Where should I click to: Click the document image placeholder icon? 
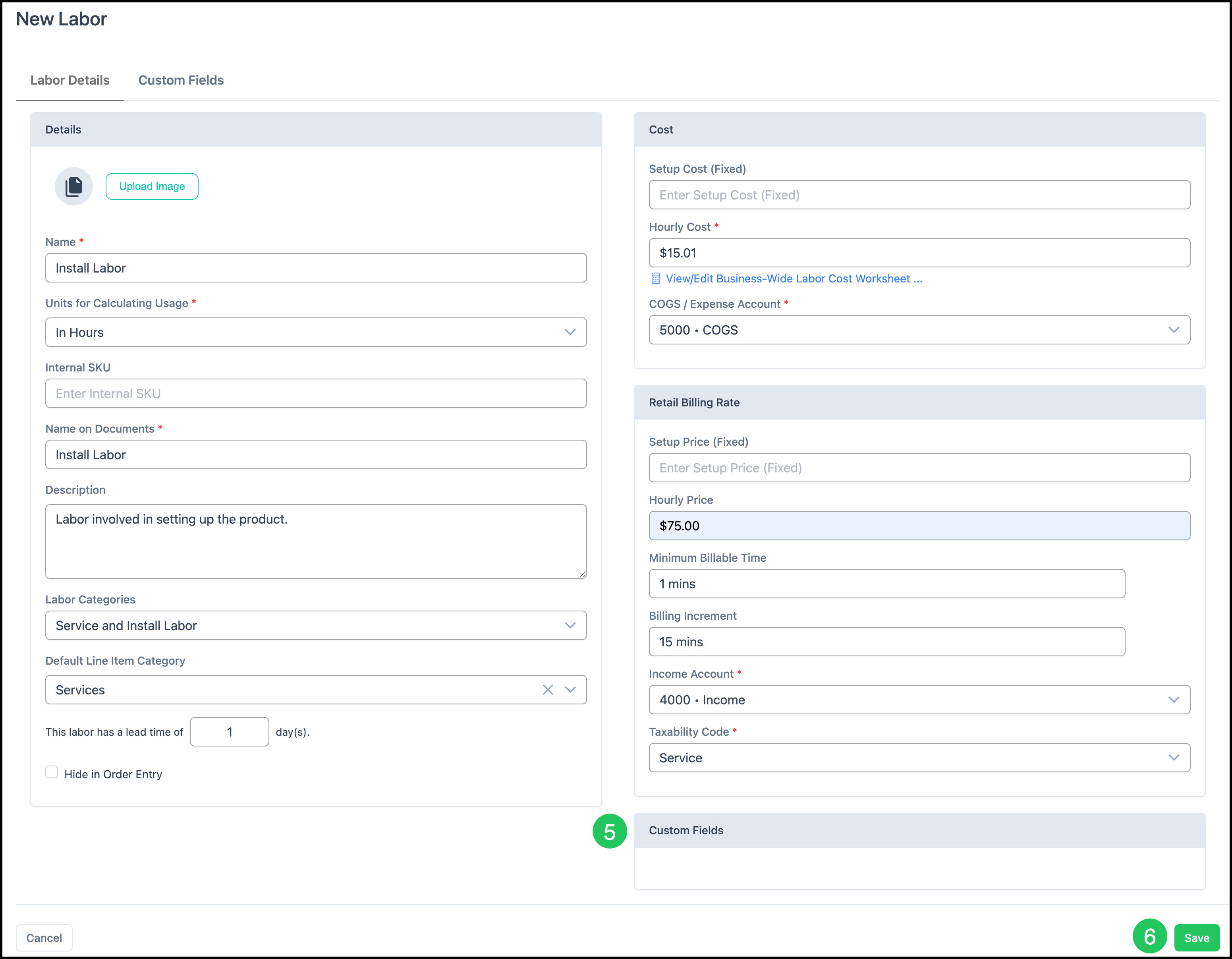tap(73, 186)
